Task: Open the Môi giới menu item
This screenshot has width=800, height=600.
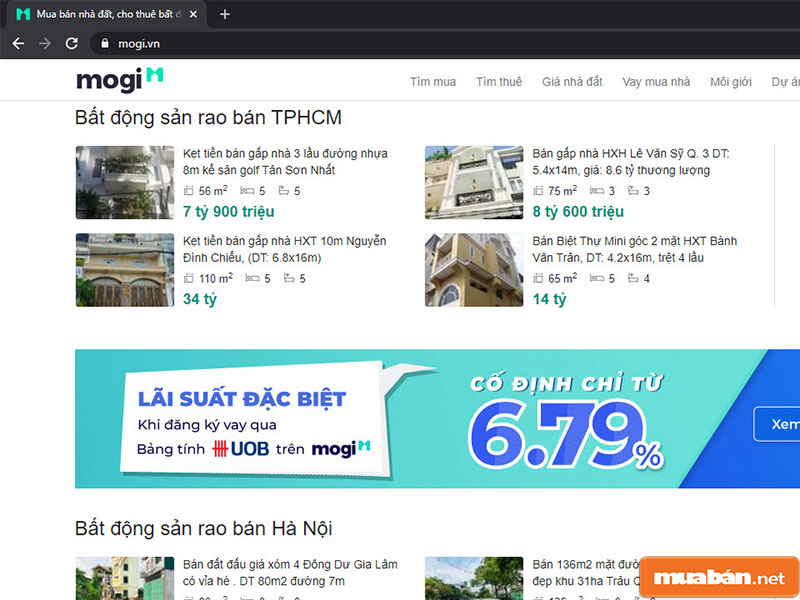Action: pyautogui.click(x=731, y=82)
